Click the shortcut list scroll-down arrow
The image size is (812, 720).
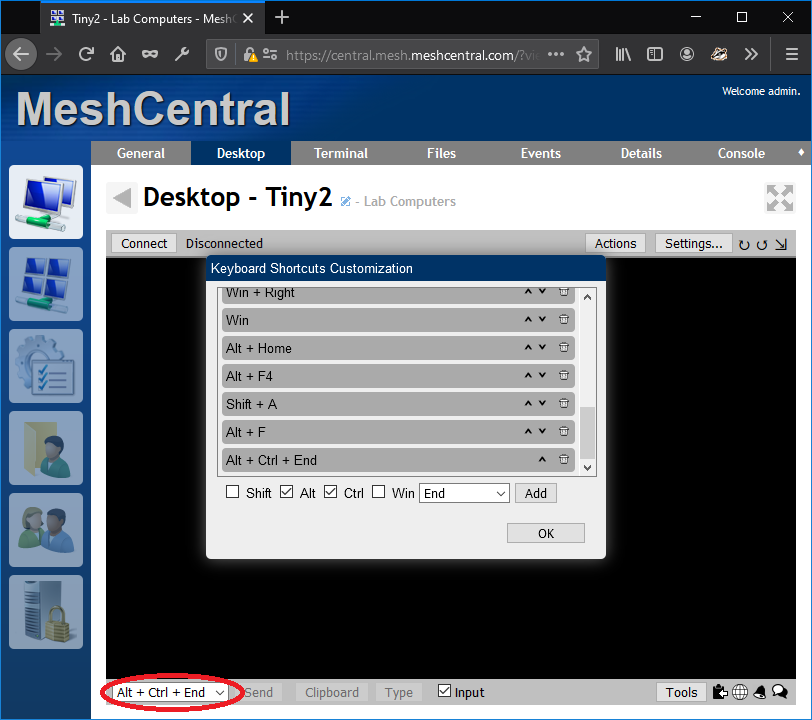click(x=587, y=467)
